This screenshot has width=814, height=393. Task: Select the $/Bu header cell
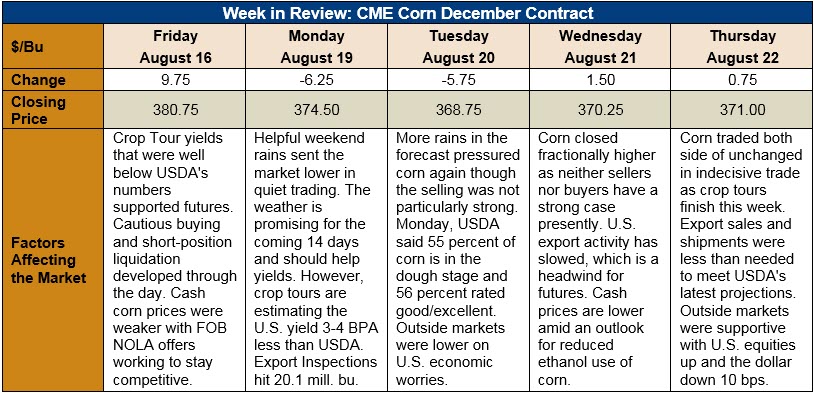[x=52, y=46]
